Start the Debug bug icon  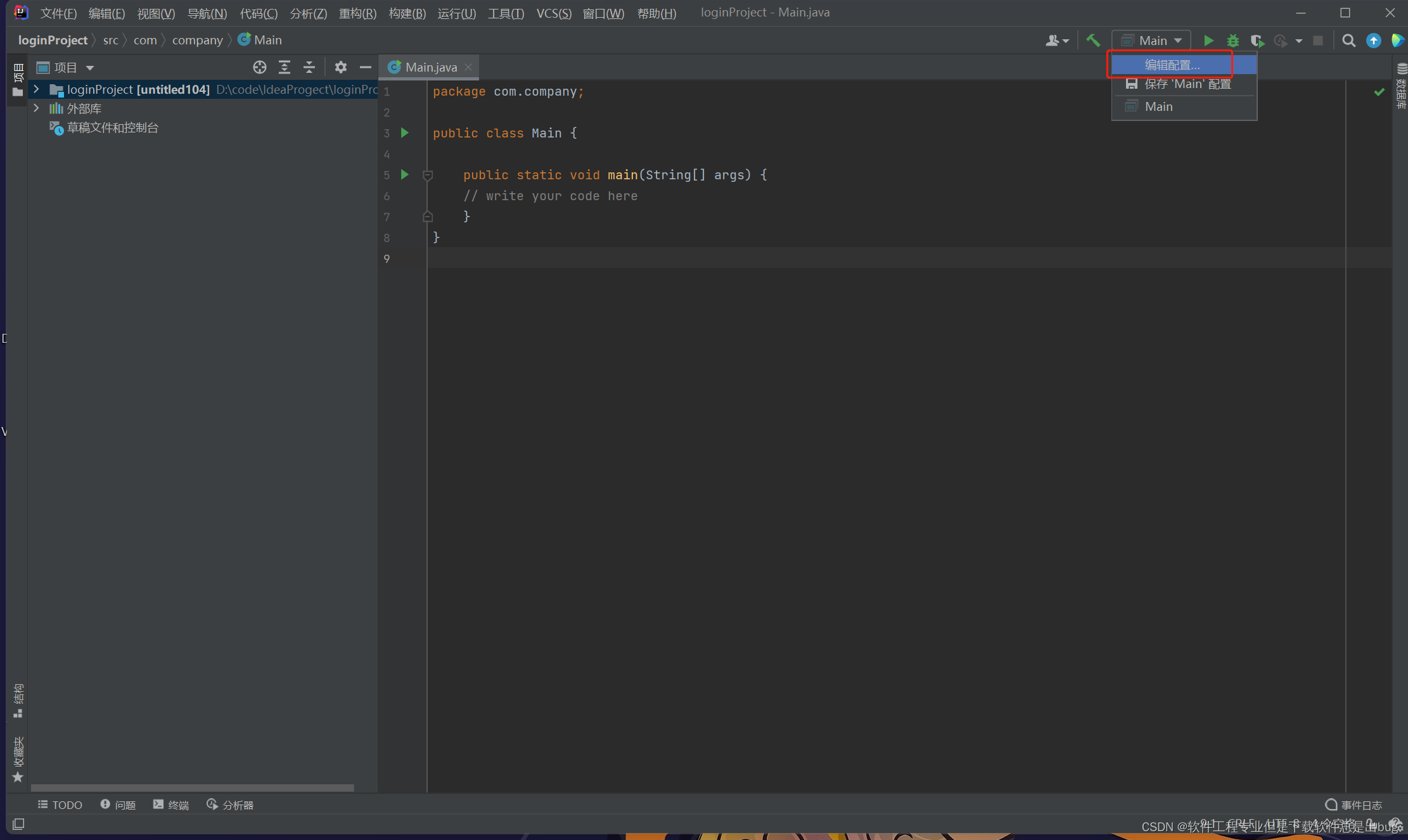(x=1232, y=41)
